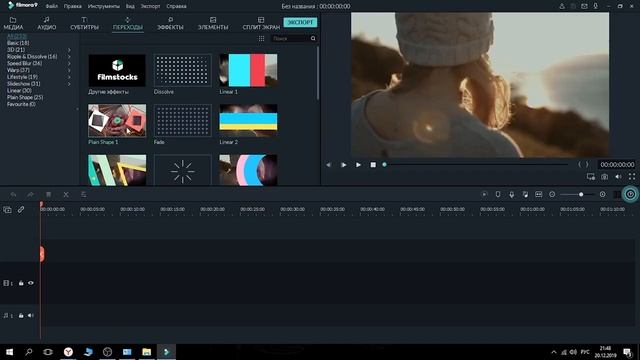Mute audio track 1 speaker icon

(x=31, y=316)
